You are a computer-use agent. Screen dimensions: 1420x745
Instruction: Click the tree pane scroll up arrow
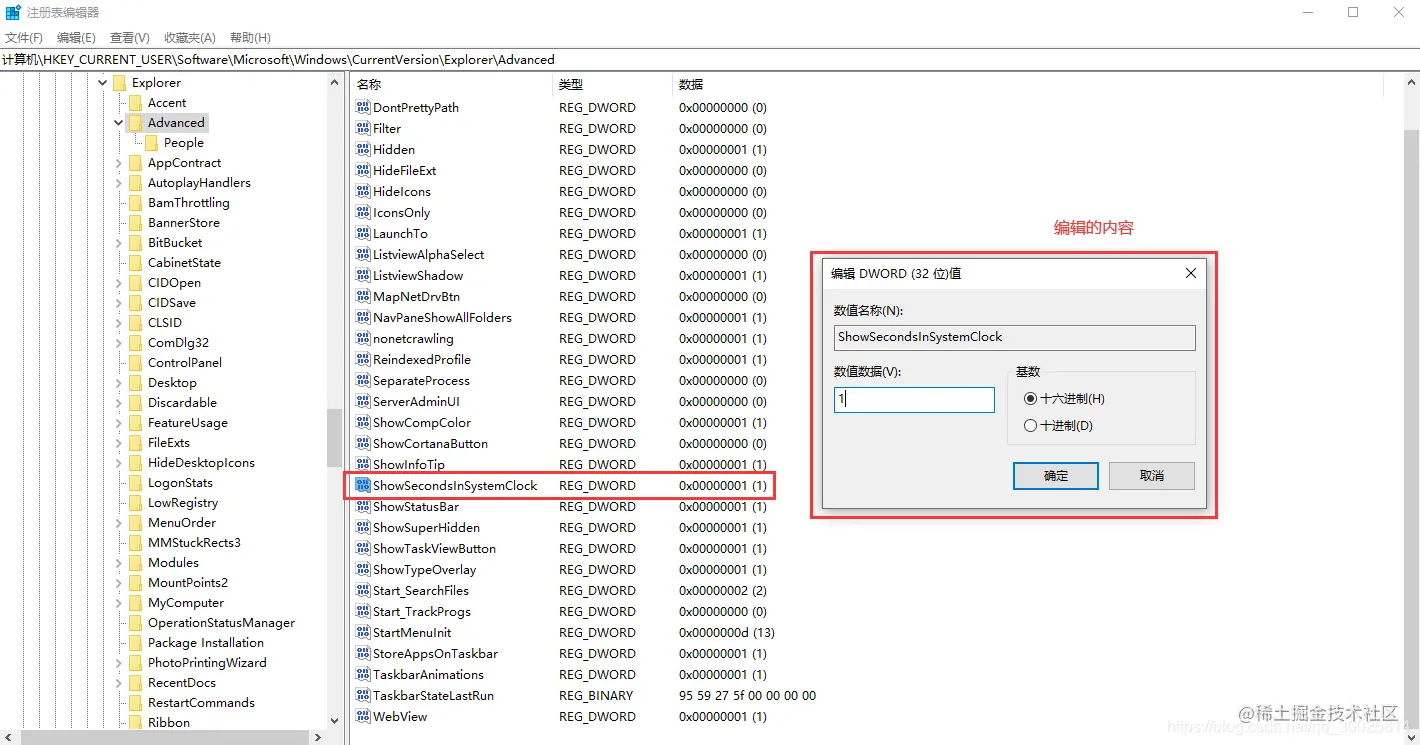(335, 83)
